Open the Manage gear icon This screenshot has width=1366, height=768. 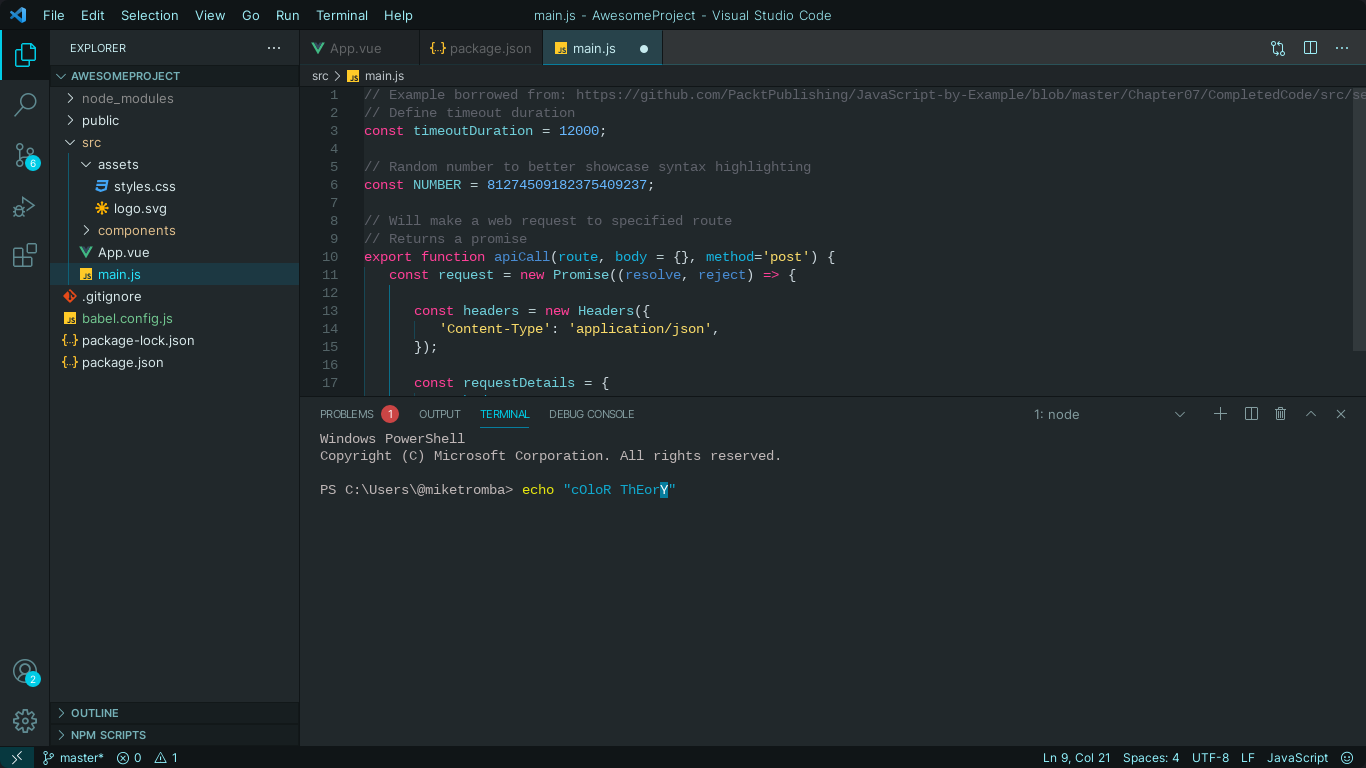click(25, 720)
